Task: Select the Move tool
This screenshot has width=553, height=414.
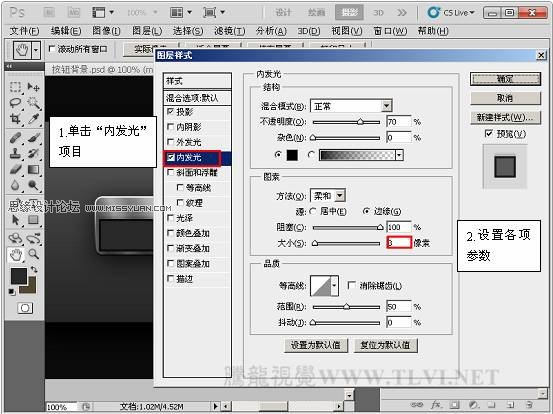Action: coord(34,87)
